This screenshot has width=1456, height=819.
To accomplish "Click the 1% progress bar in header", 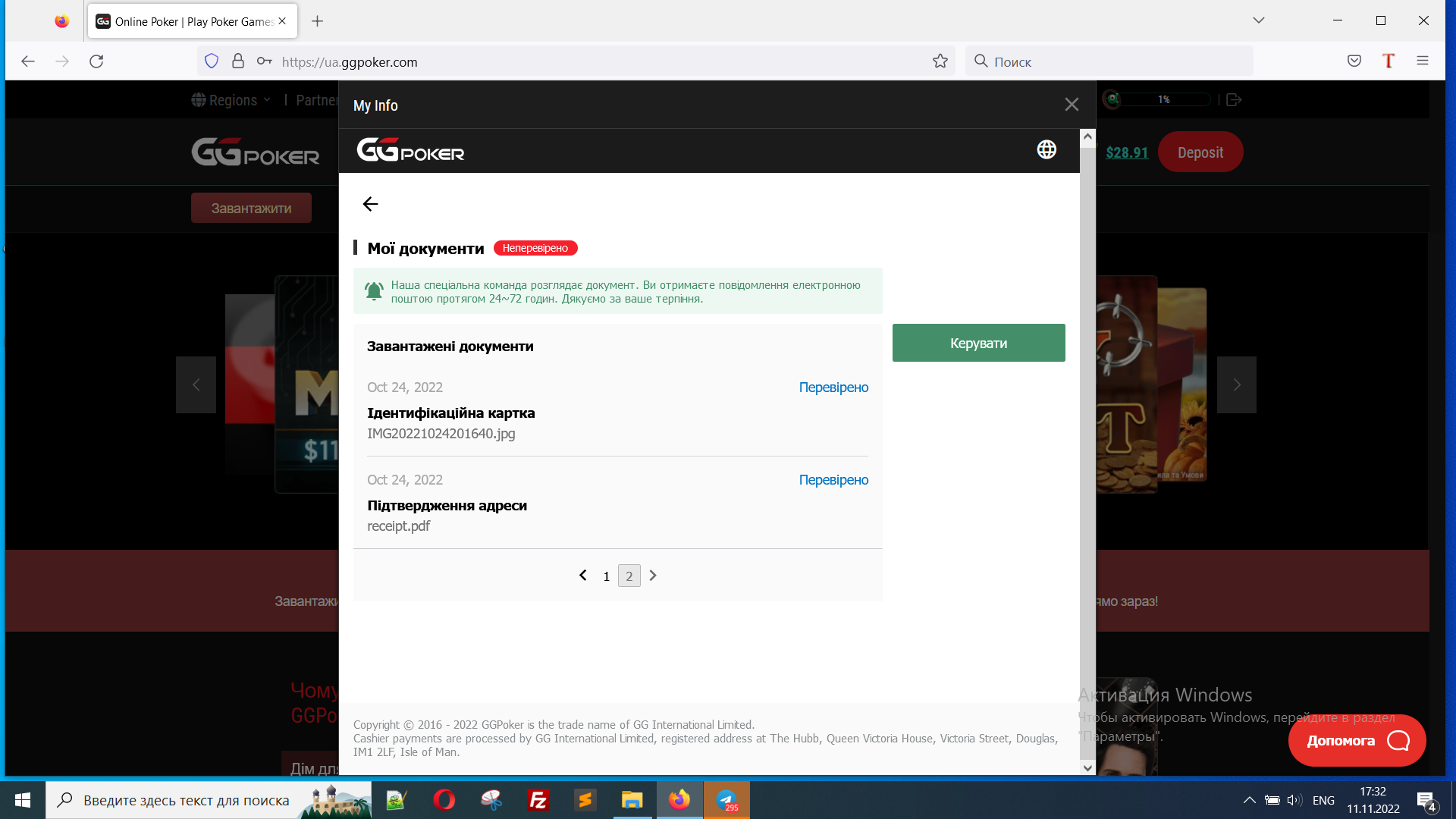I will pyautogui.click(x=1164, y=99).
